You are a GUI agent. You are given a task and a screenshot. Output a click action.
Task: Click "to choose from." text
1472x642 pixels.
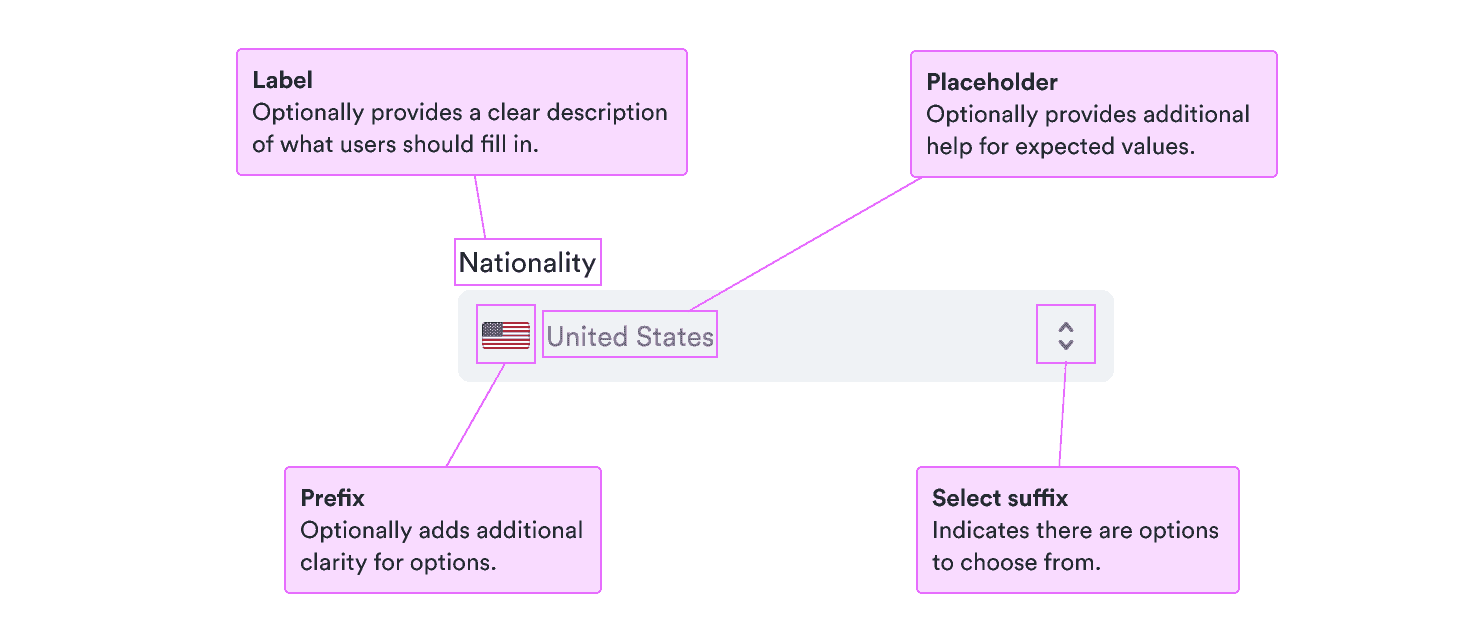coord(1016,562)
